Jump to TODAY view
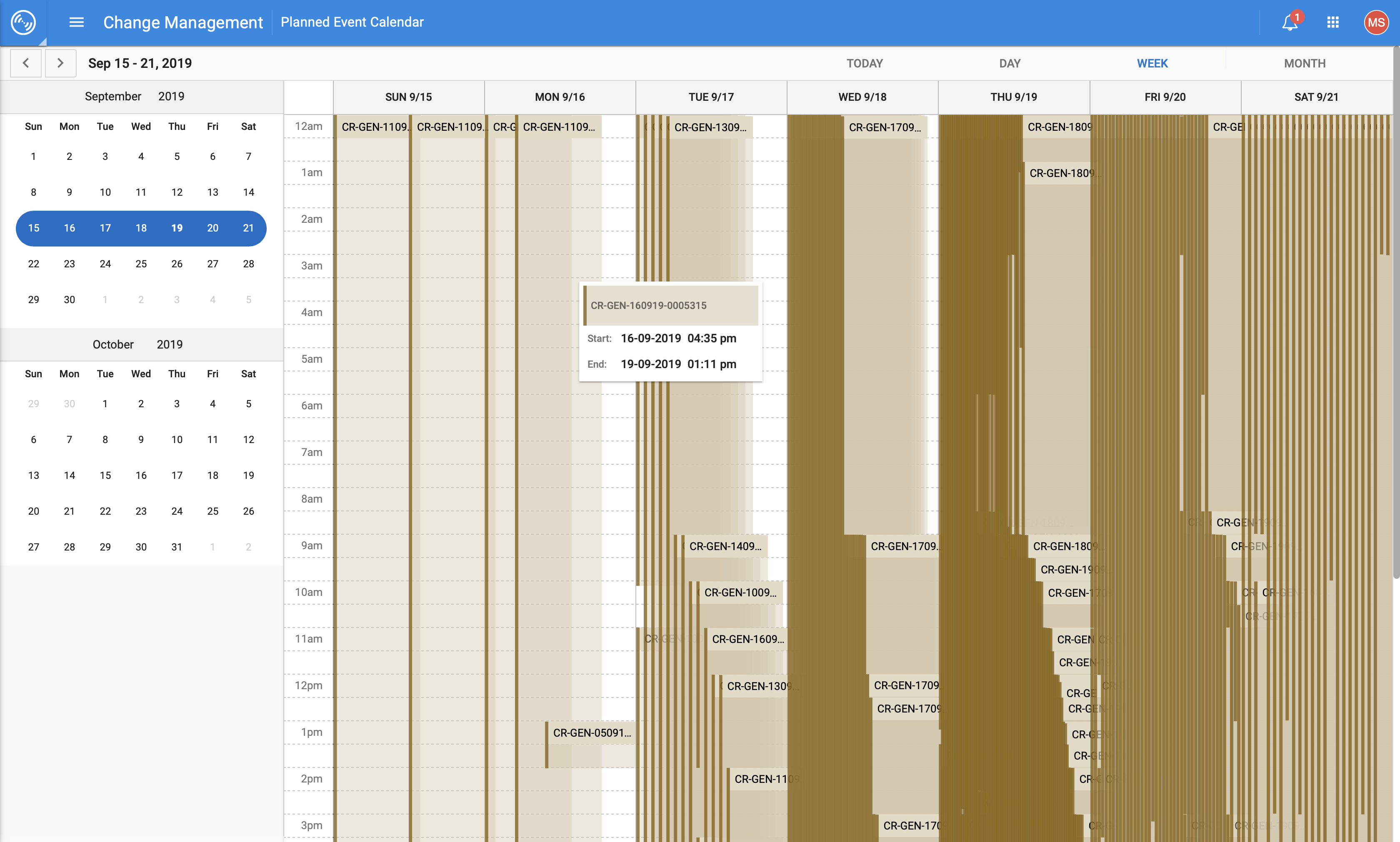The width and height of the screenshot is (1400, 842). tap(864, 64)
